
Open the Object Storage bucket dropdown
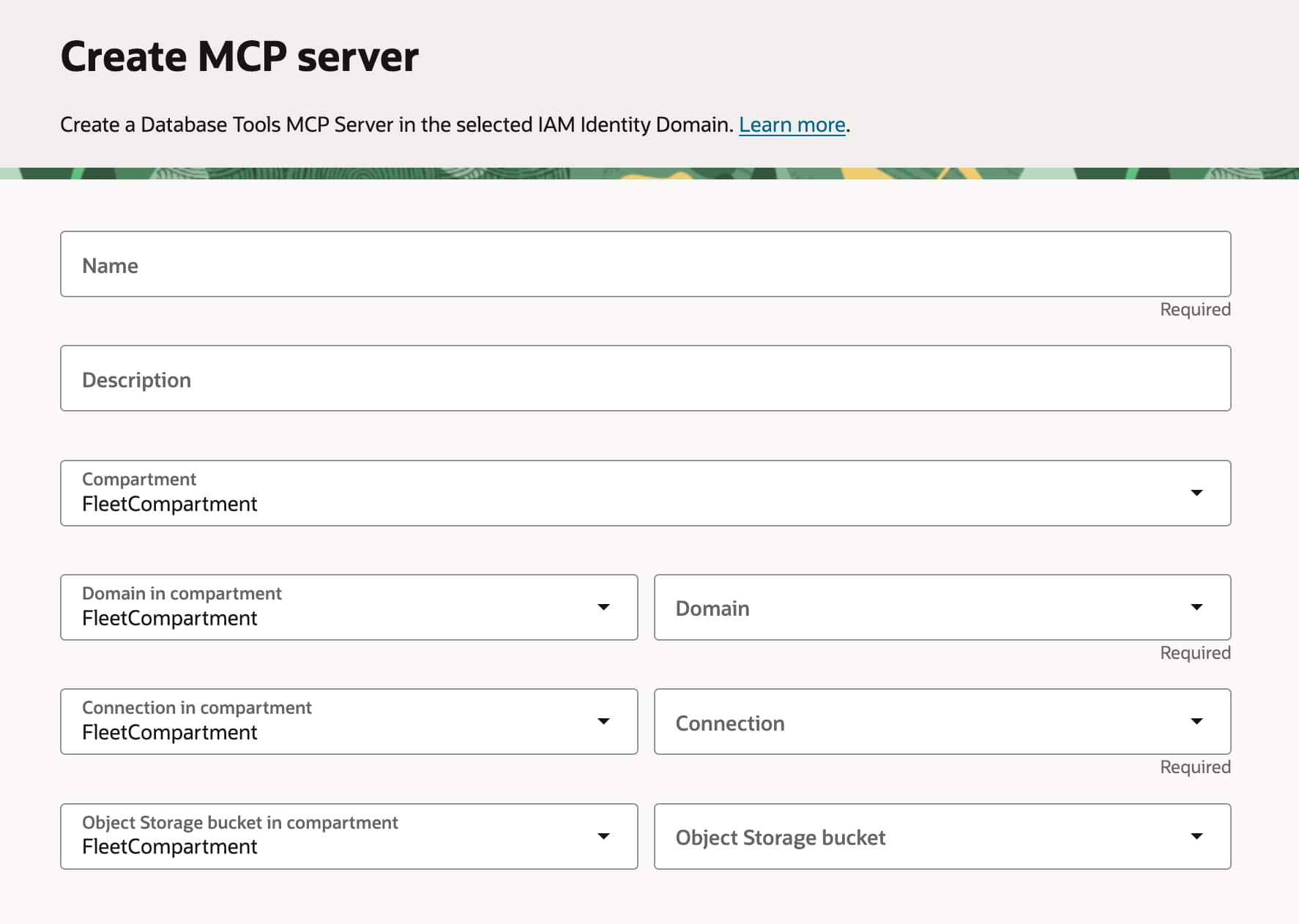coord(942,836)
